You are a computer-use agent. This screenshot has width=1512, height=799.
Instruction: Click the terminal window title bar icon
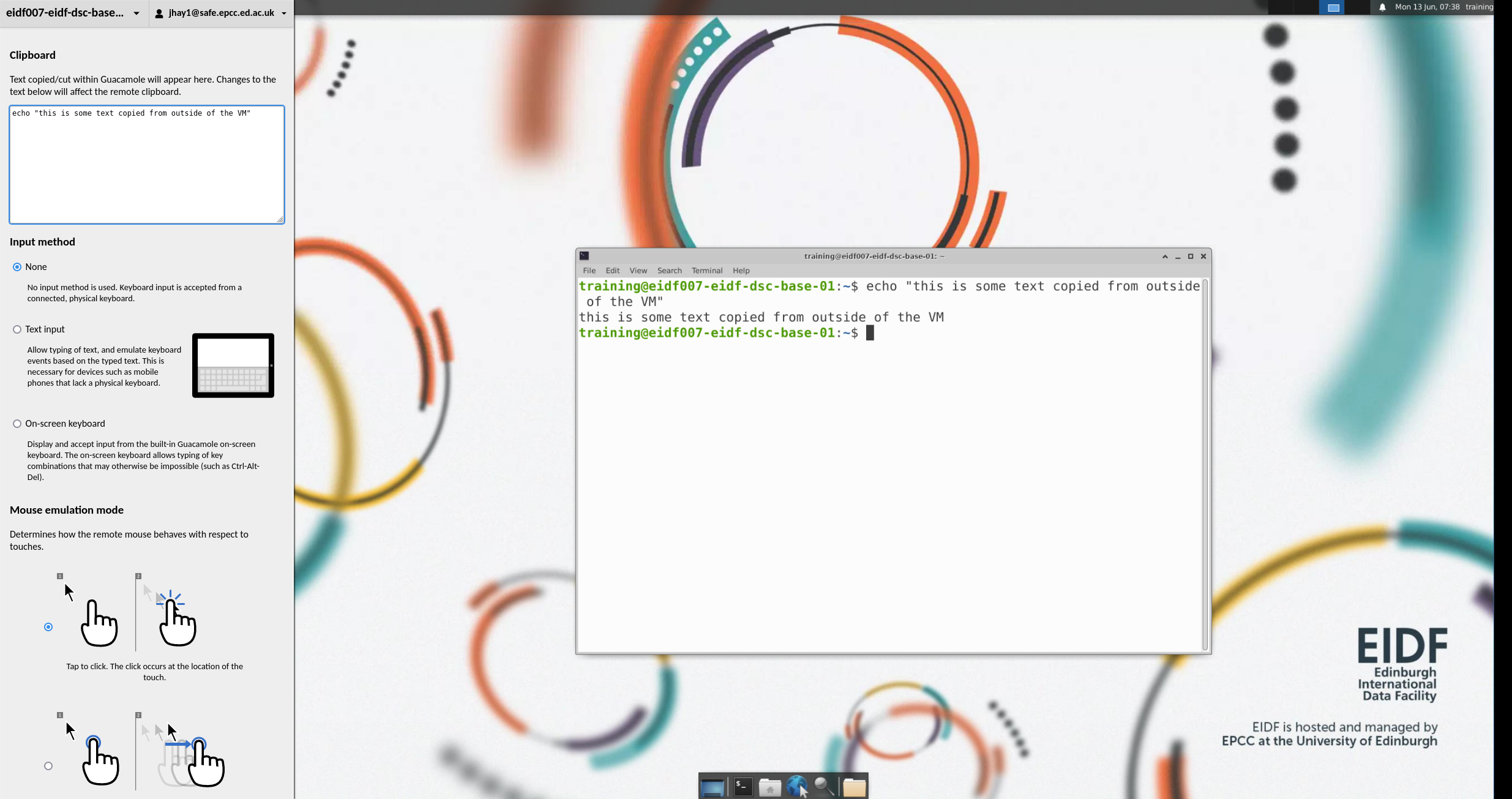585,256
